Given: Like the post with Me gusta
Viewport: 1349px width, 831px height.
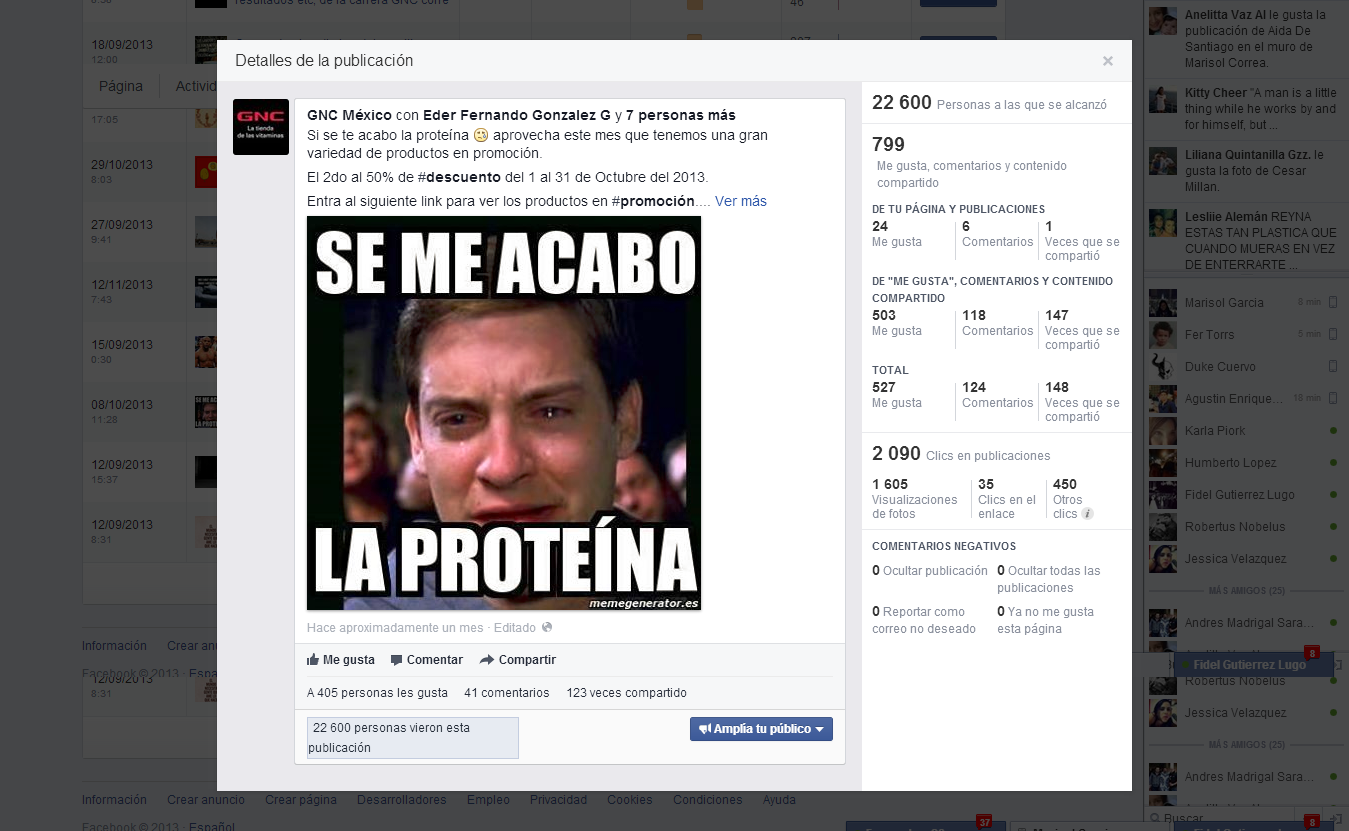Looking at the screenshot, I should 341,660.
